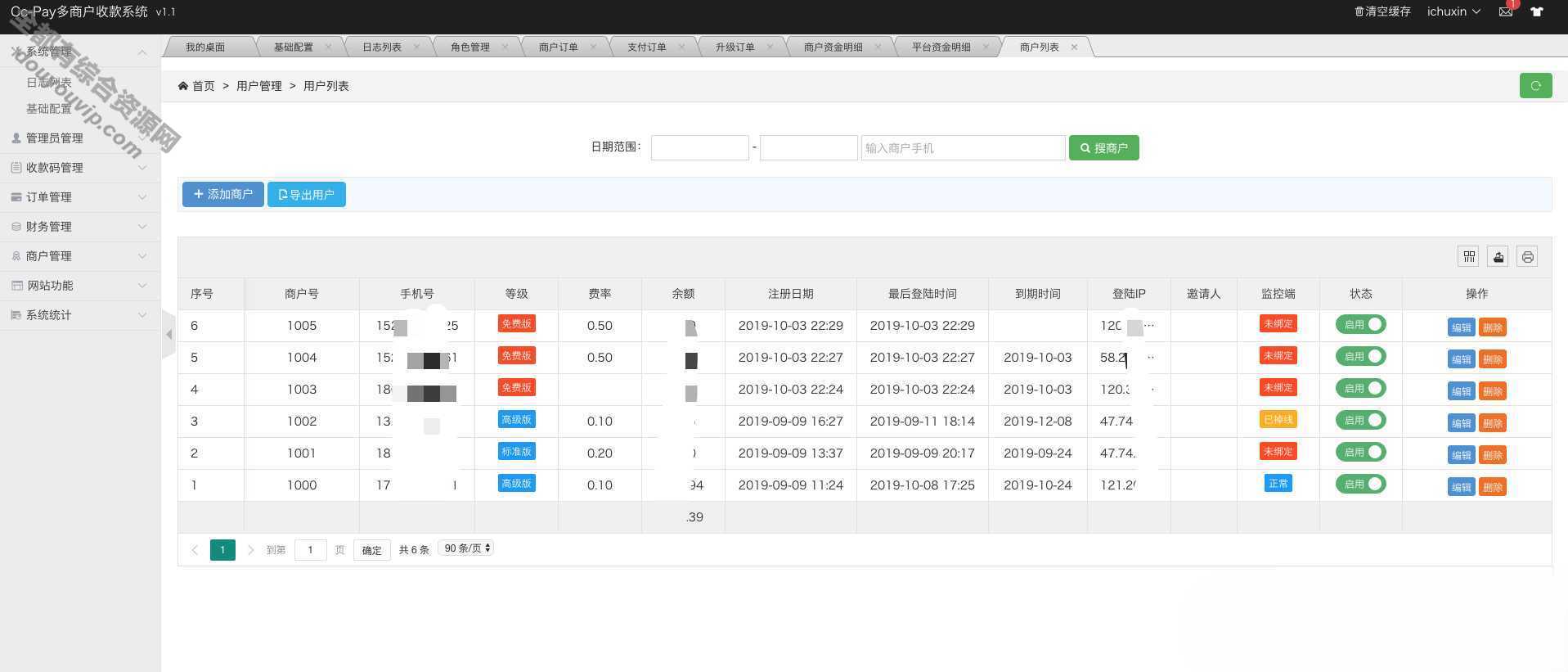Screen dimensions: 1568x672
Task: Switch to the 我的桌面 tab
Action: click(x=205, y=47)
